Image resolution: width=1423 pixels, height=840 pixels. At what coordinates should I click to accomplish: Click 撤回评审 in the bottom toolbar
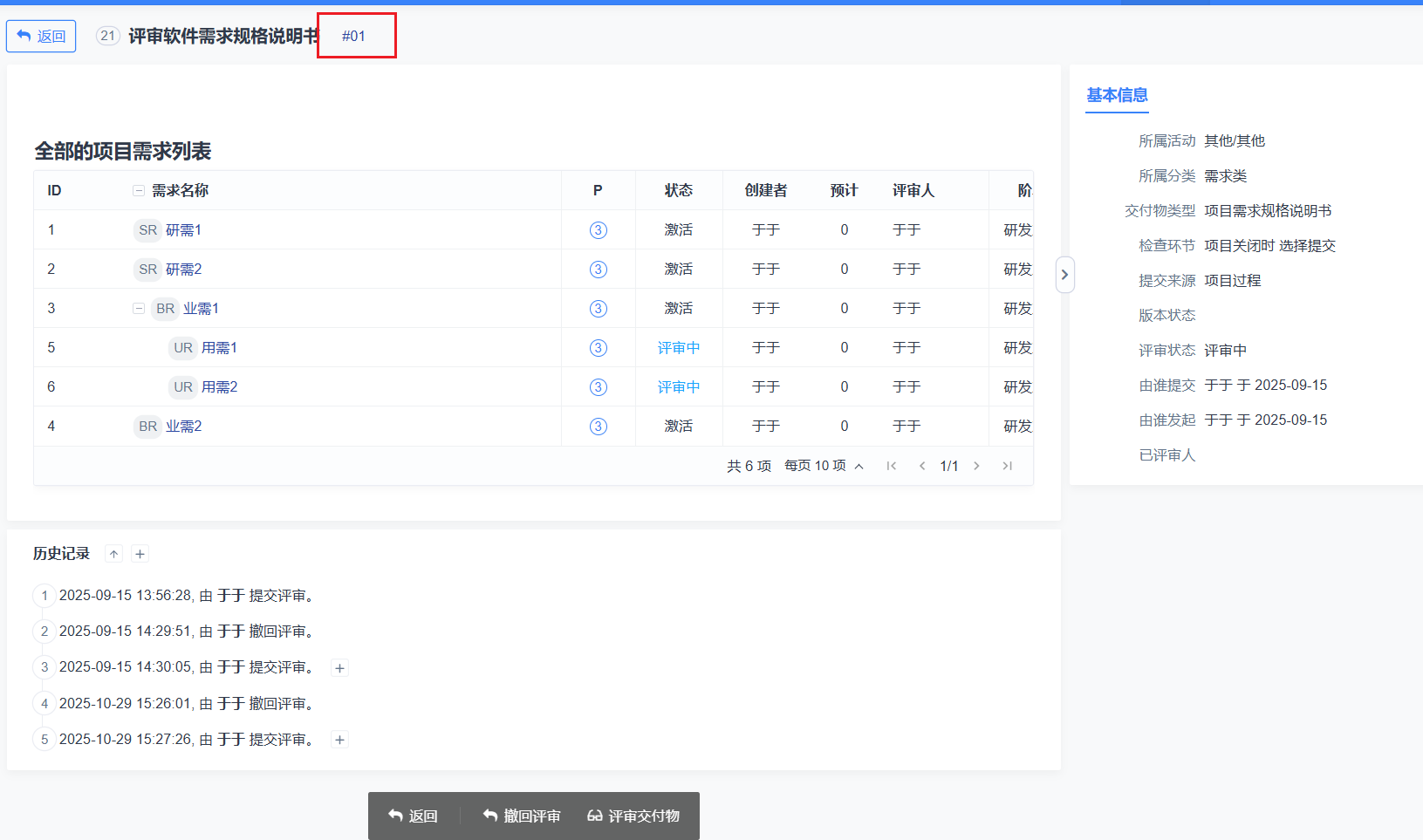point(522,816)
